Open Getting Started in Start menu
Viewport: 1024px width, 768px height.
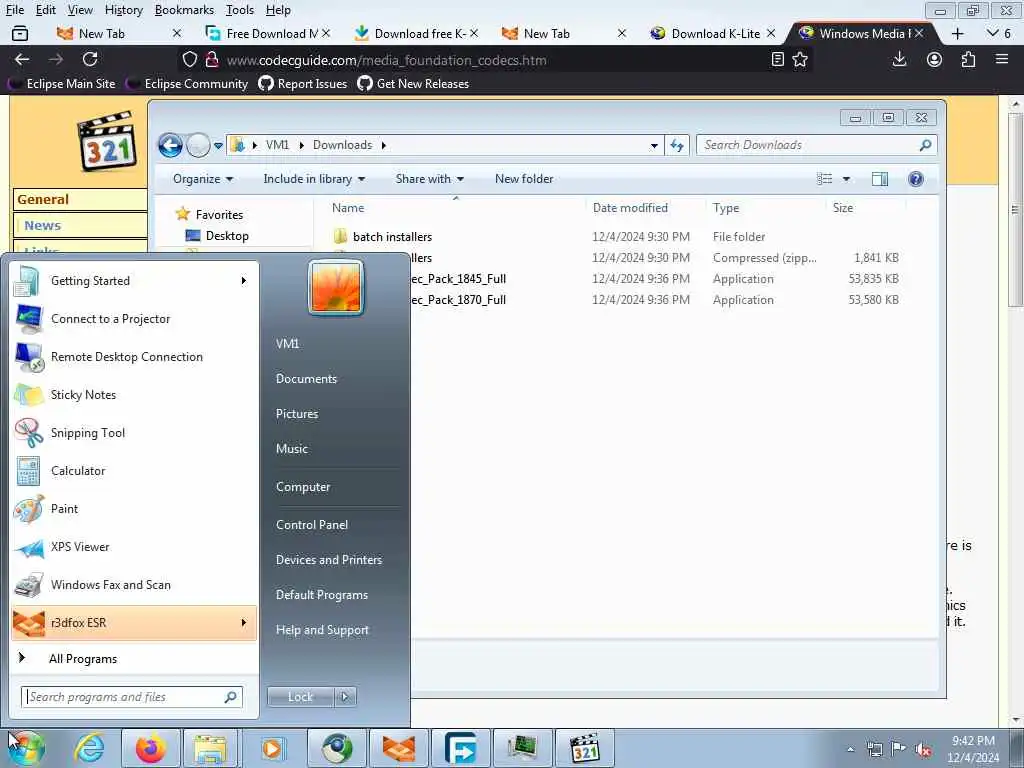tap(134, 281)
